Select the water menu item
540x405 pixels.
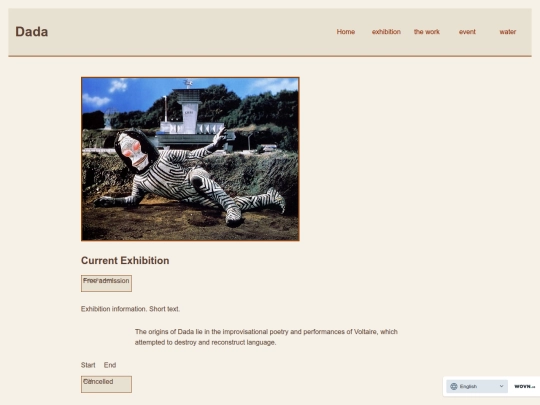[508, 32]
